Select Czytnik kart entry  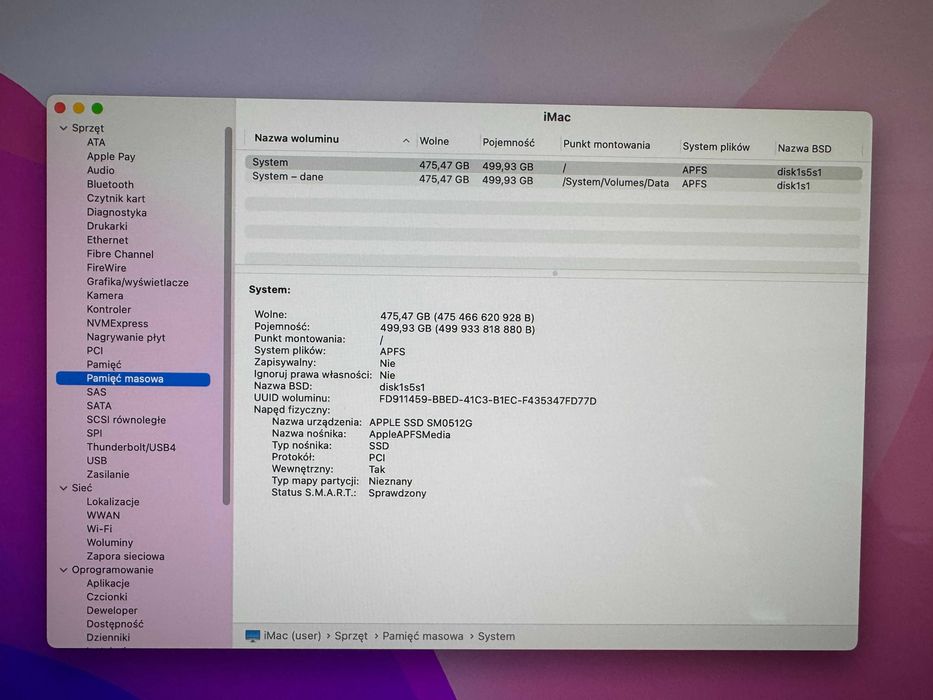click(115, 198)
